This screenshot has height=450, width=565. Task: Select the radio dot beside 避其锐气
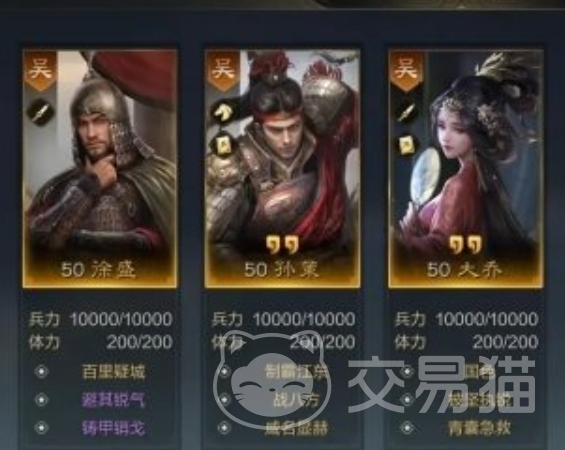click(41, 400)
